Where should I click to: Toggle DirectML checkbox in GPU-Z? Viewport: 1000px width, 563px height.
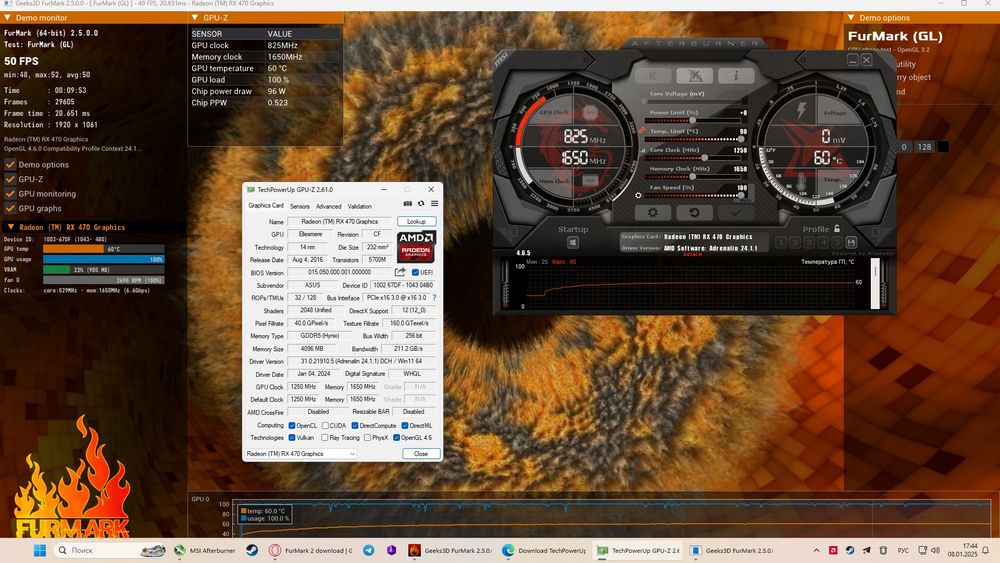tap(405, 425)
